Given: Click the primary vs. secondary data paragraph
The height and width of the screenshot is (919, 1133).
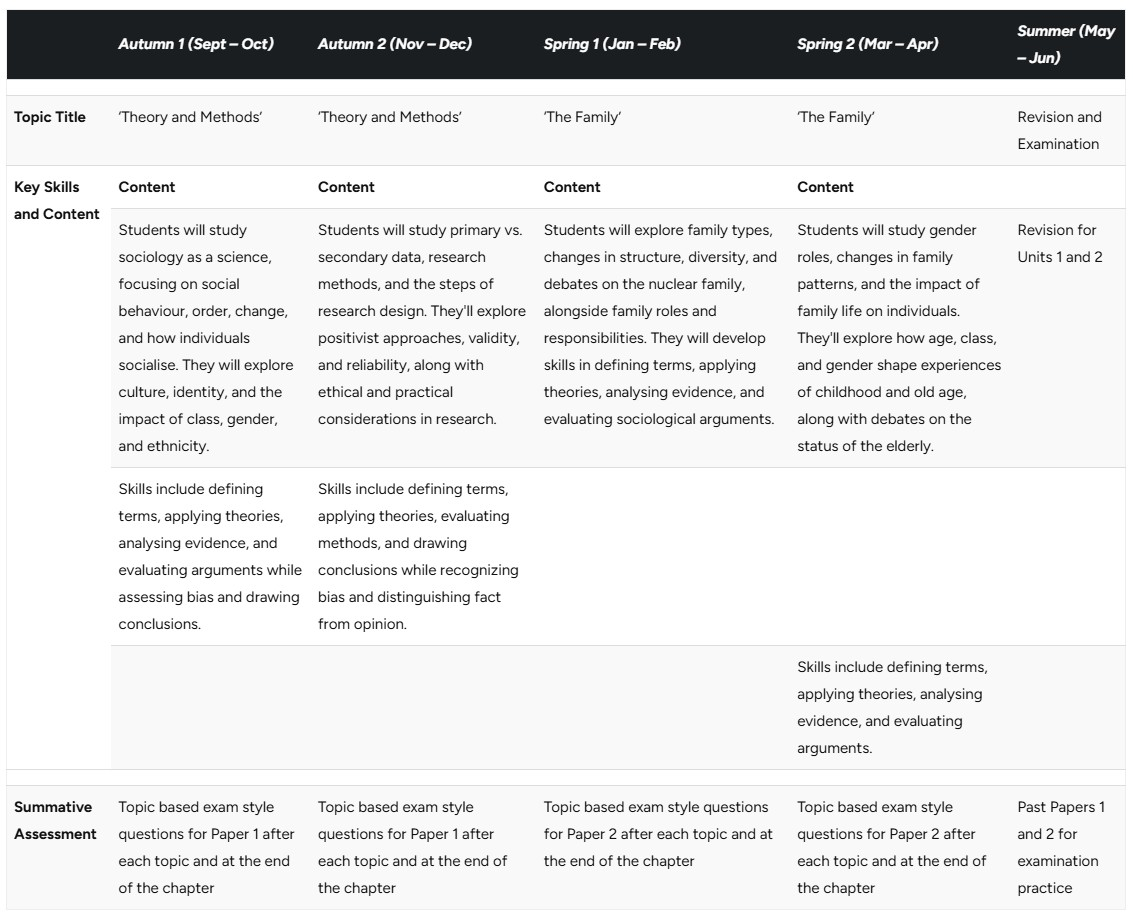Looking at the screenshot, I should pyautogui.click(x=422, y=324).
